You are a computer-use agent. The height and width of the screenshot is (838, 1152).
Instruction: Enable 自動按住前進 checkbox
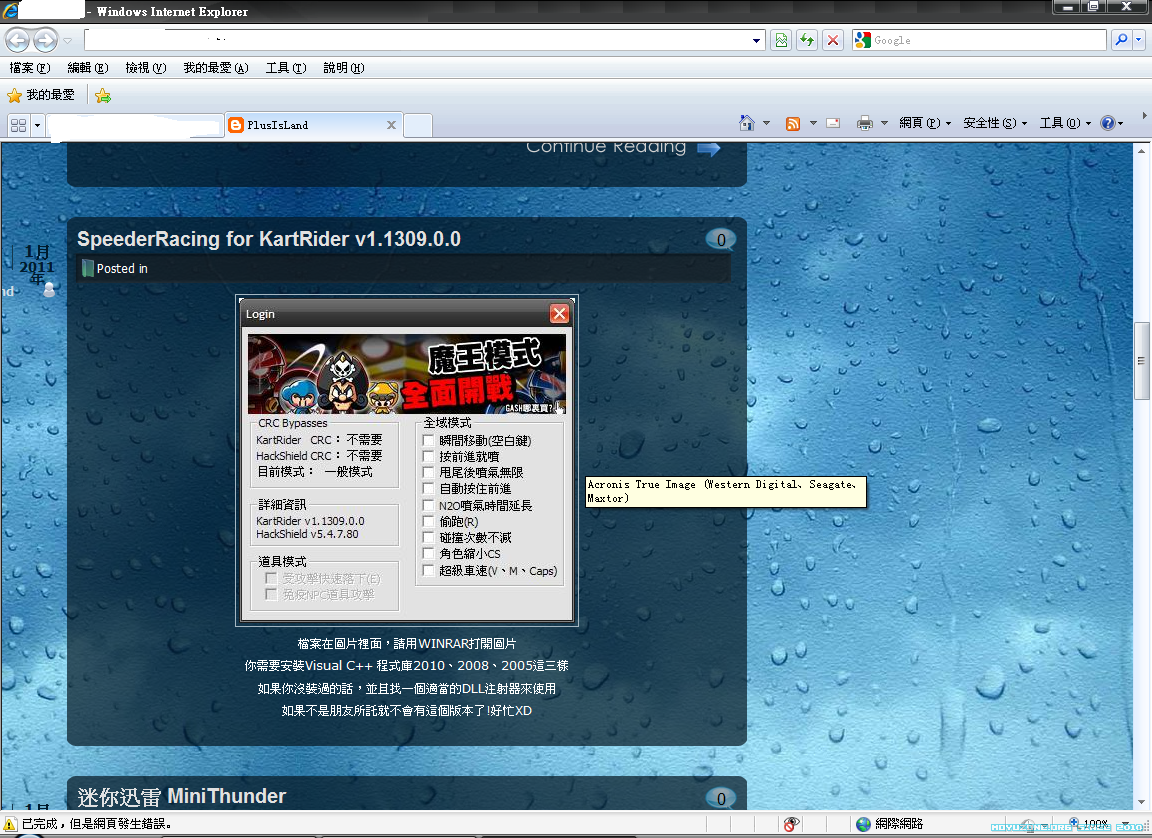(429, 488)
